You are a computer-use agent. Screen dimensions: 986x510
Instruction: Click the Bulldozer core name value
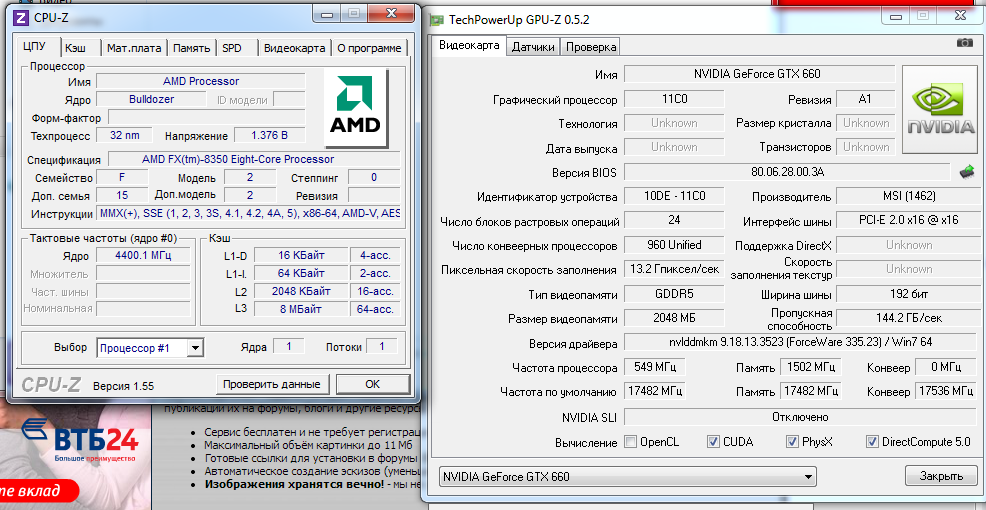pyautogui.click(x=151, y=99)
